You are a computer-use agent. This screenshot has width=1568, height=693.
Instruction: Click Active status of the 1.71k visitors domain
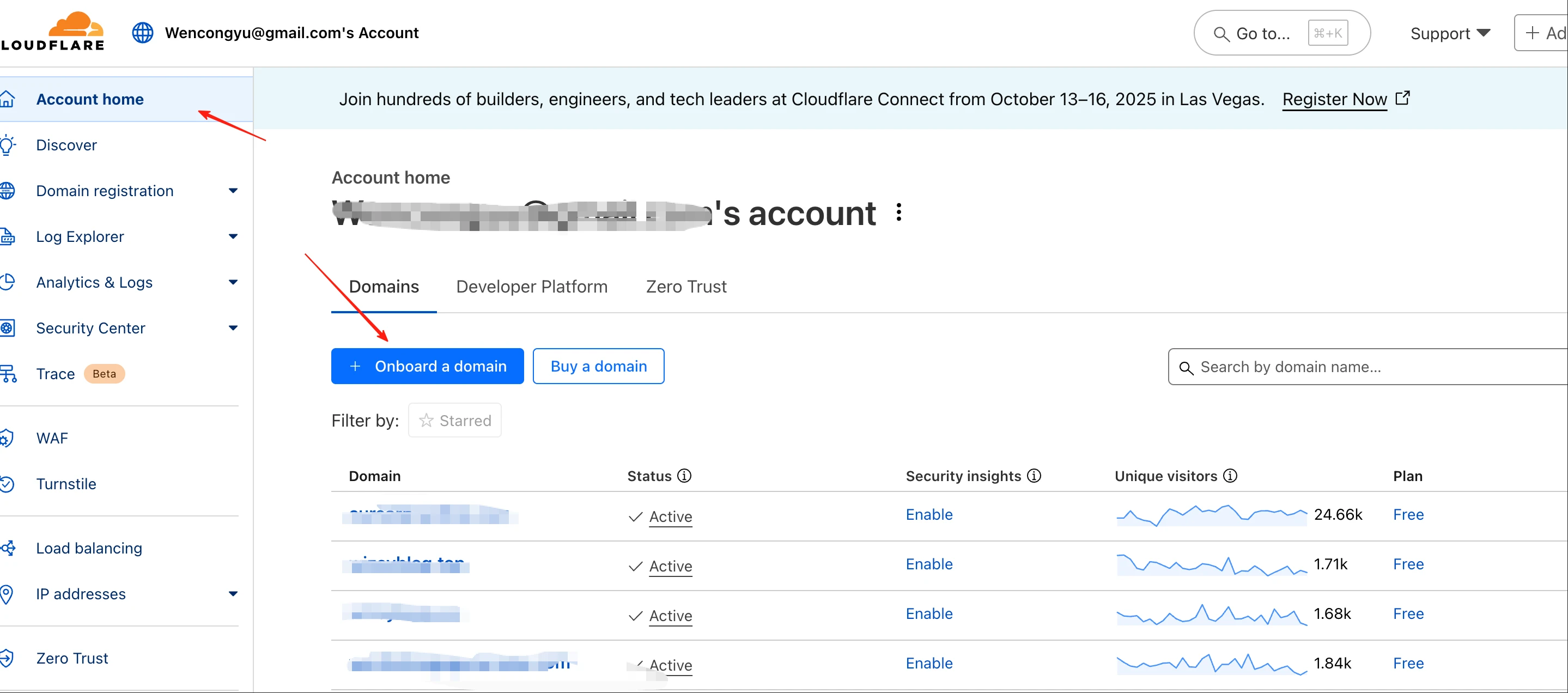(x=670, y=567)
